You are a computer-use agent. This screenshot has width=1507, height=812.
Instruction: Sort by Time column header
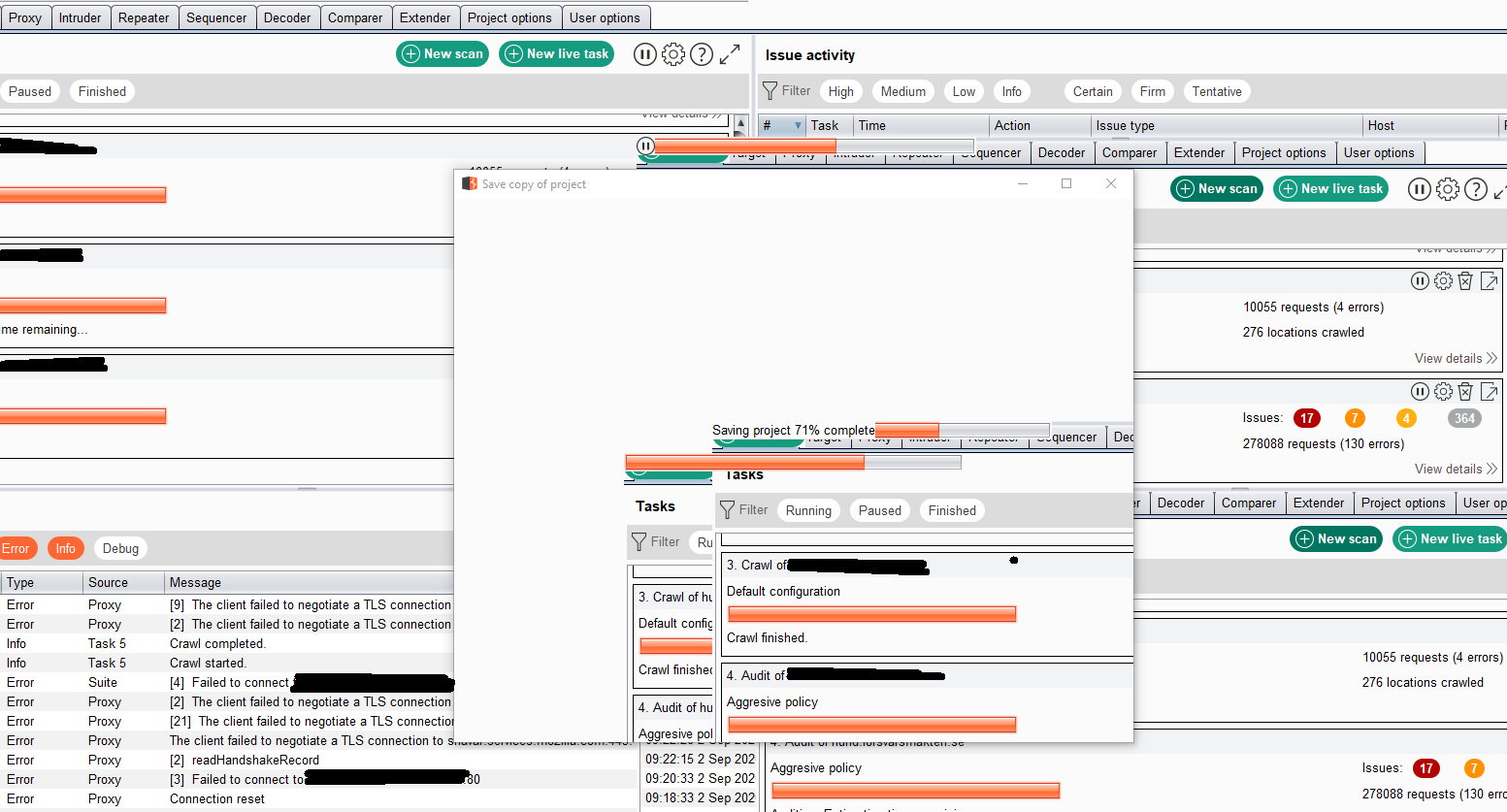(921, 125)
